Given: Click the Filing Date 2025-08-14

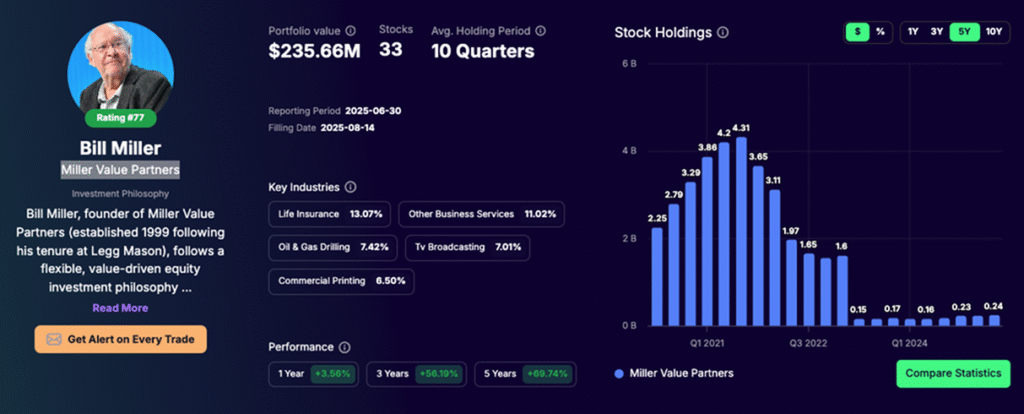Looking at the screenshot, I should tap(347, 128).
